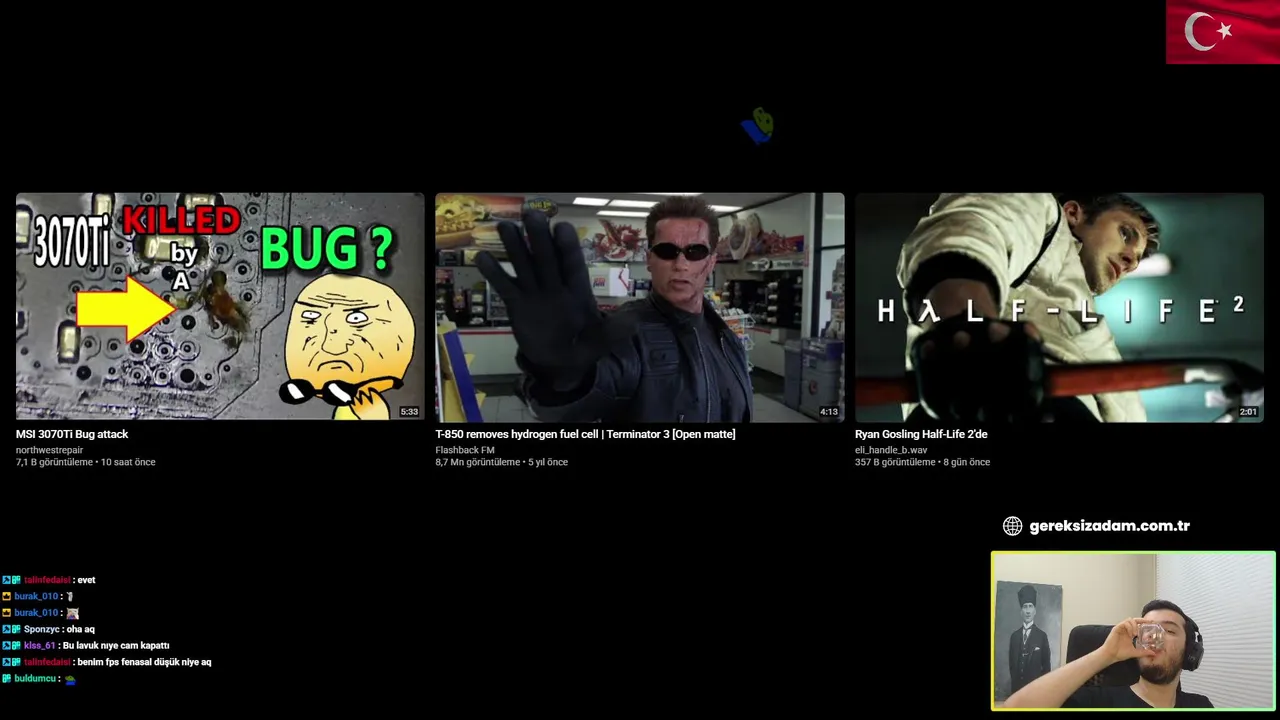
Task: Click the badge icons next to kiss_61
Action: [x=11, y=646]
